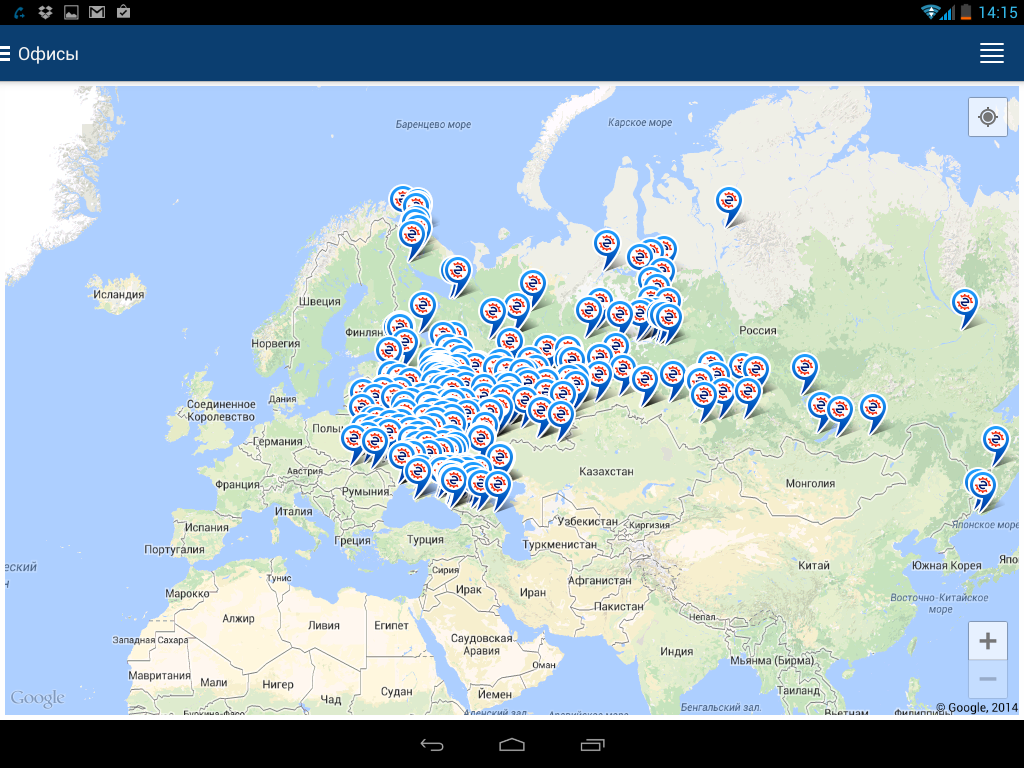The image size is (1024, 768).
Task: Tap the clock showing 14:15
Action: click(997, 13)
